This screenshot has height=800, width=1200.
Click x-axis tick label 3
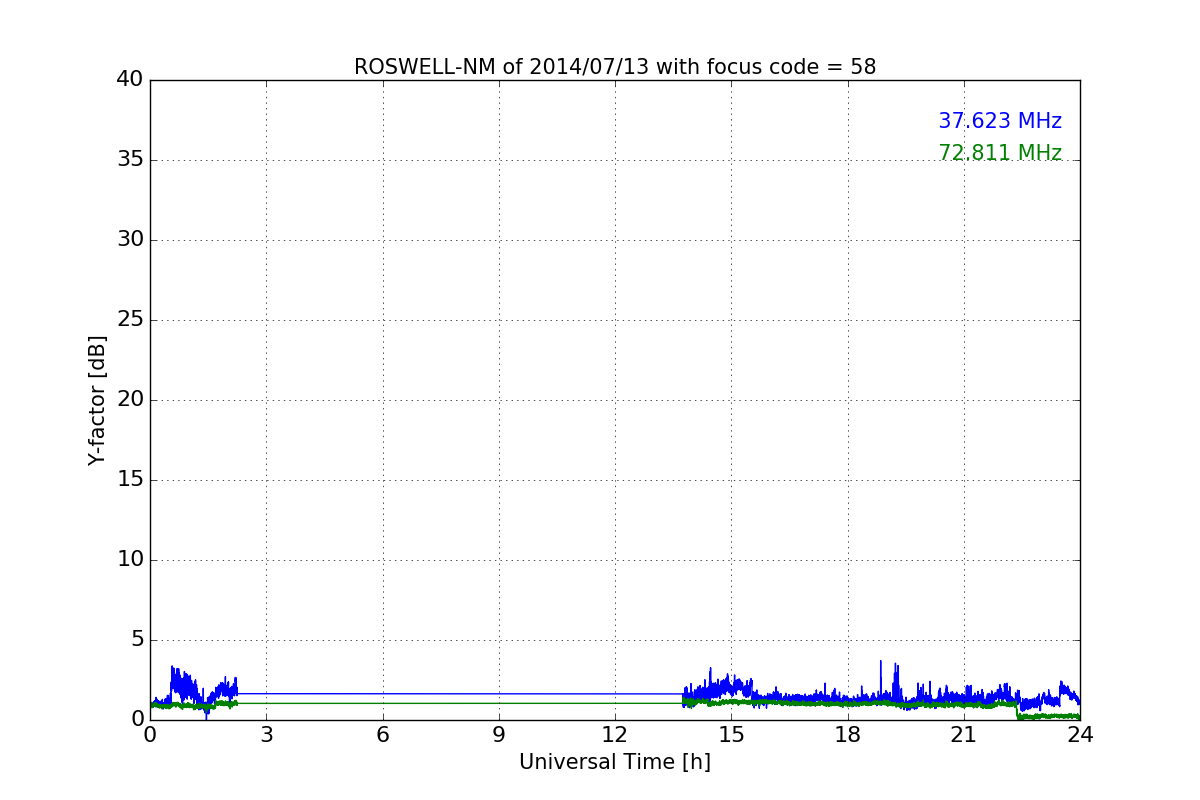[x=266, y=734]
